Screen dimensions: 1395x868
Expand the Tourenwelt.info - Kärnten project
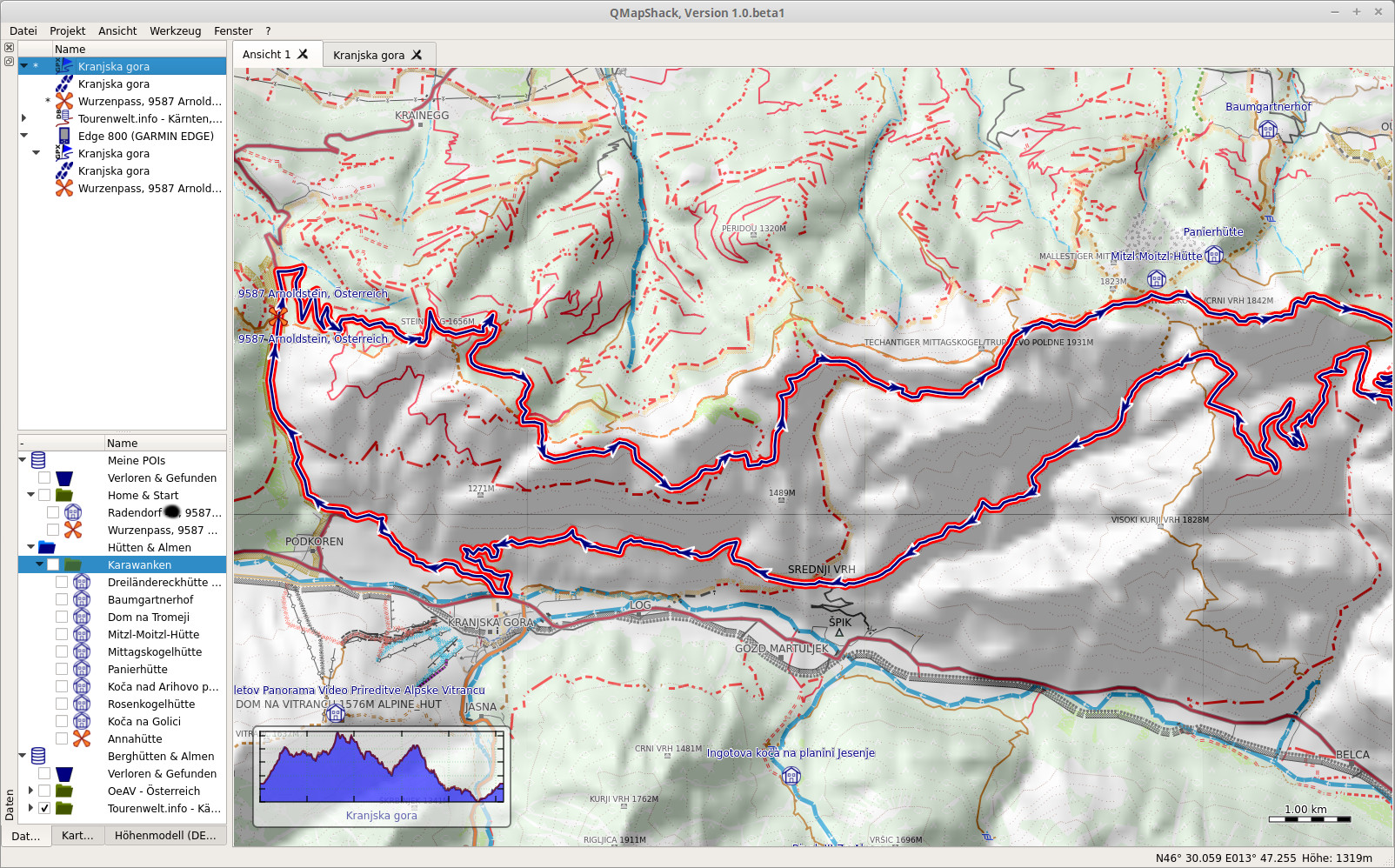pyautogui.click(x=23, y=118)
